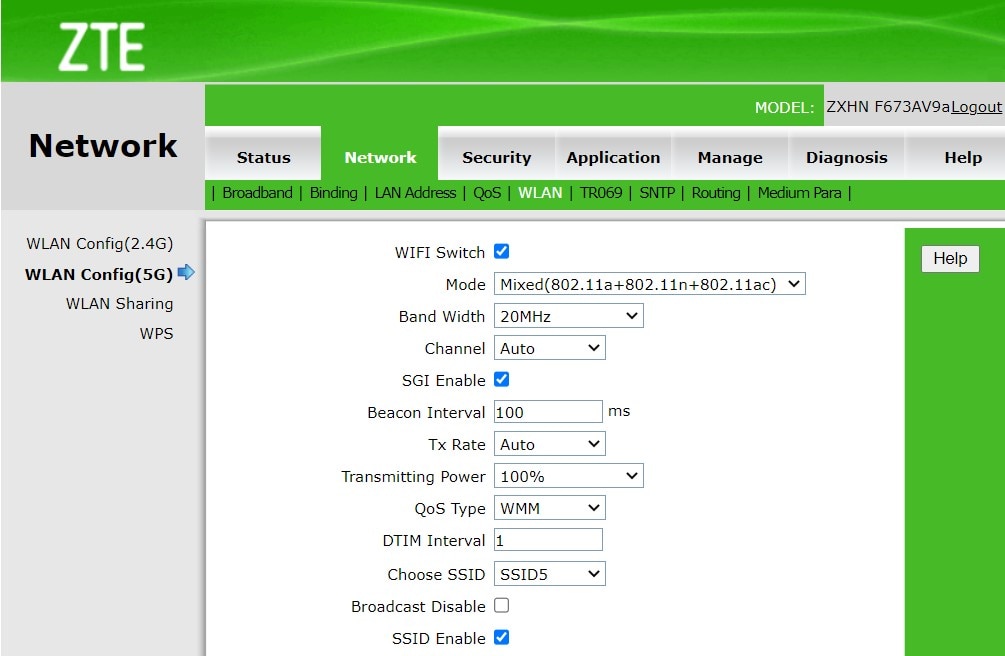
Task: Open the Choose SSID dropdown
Action: (549, 574)
